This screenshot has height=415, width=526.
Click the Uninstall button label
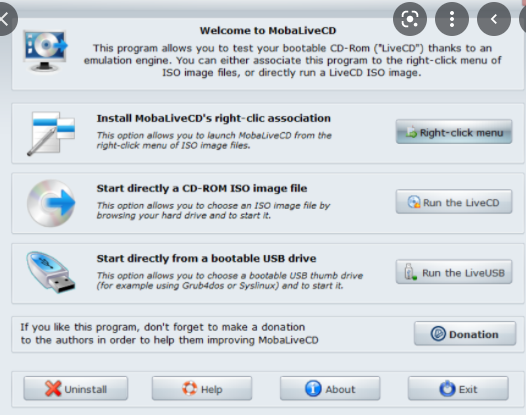(x=86, y=389)
